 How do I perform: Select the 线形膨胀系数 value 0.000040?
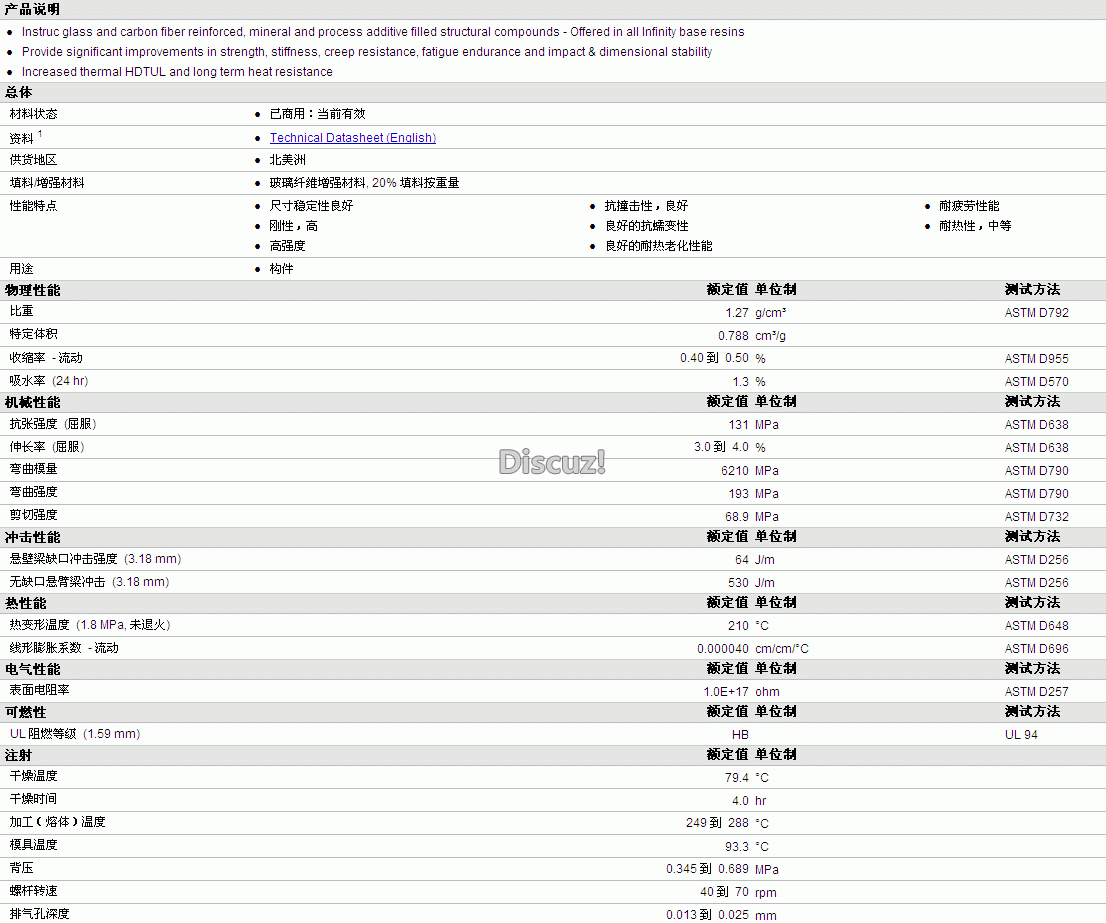point(723,649)
